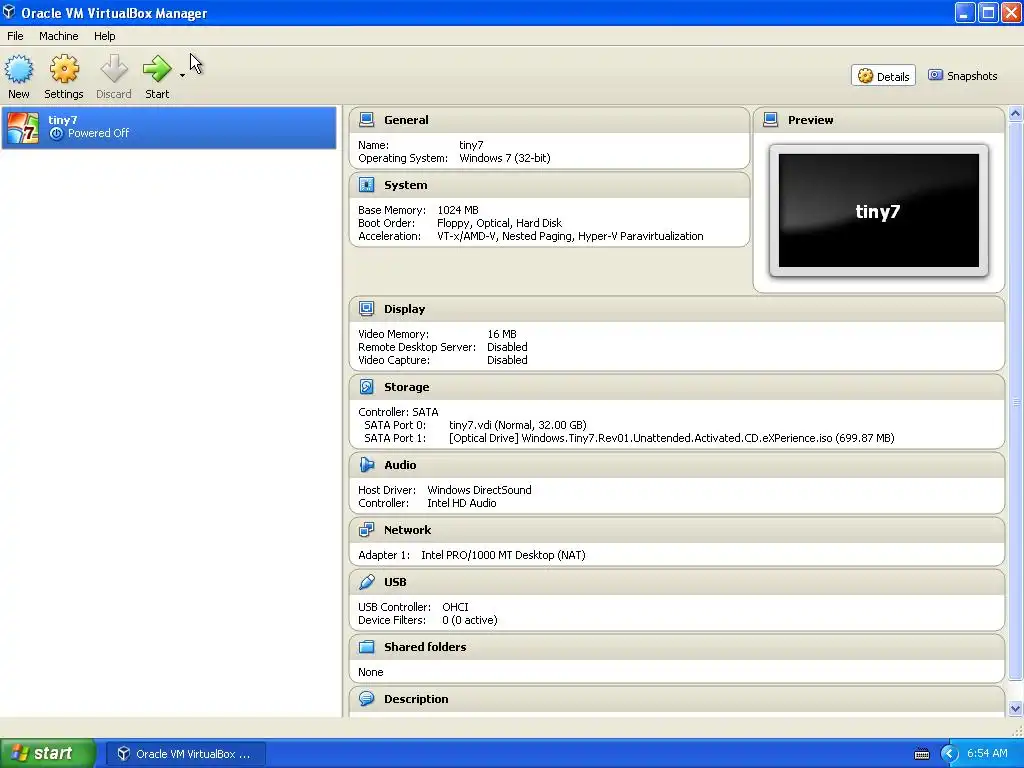The width and height of the screenshot is (1024, 768).
Task: Click the details pane scroll down arrow
Action: pos(1015,709)
